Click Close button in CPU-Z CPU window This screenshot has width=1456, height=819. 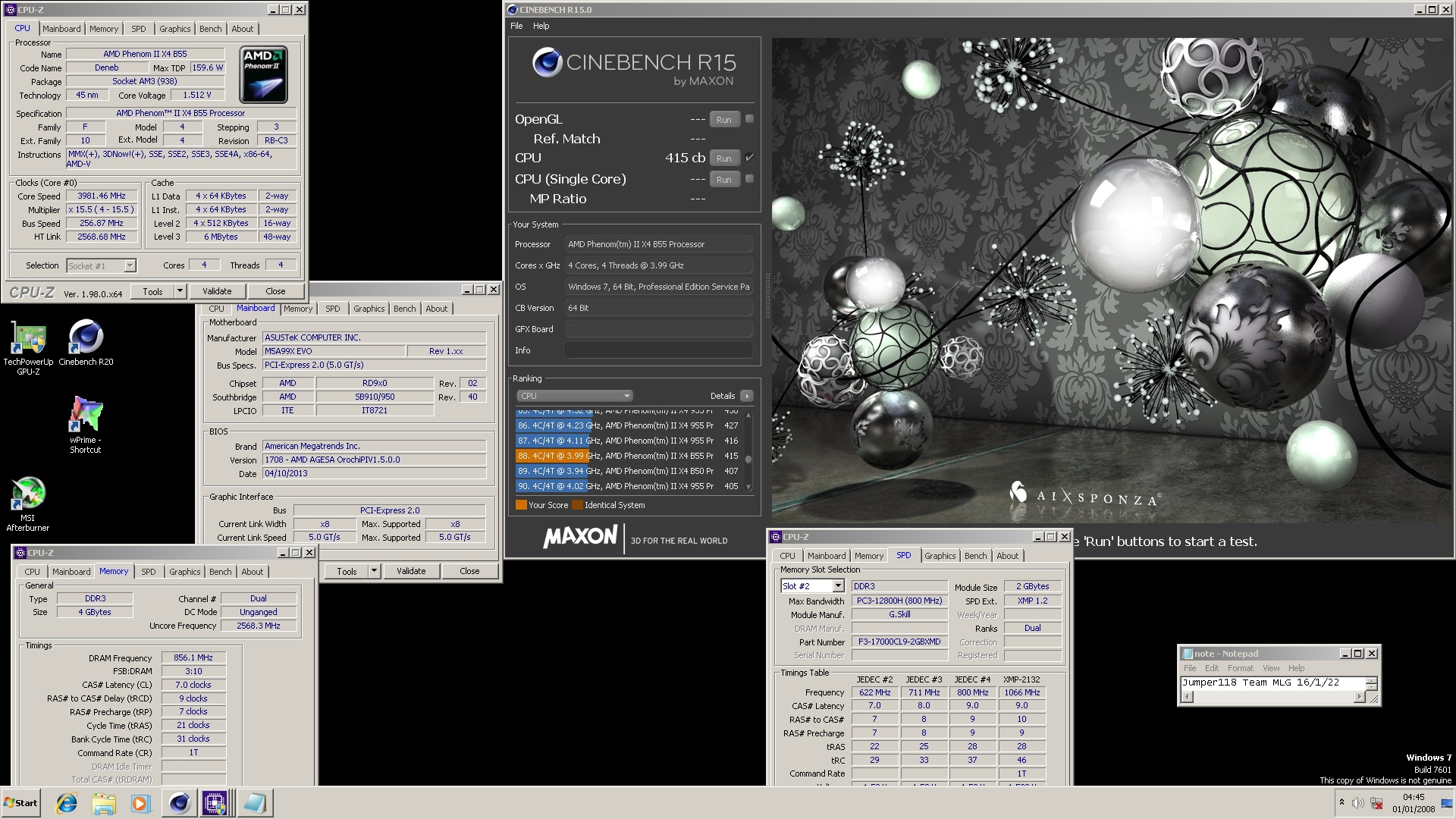275,291
